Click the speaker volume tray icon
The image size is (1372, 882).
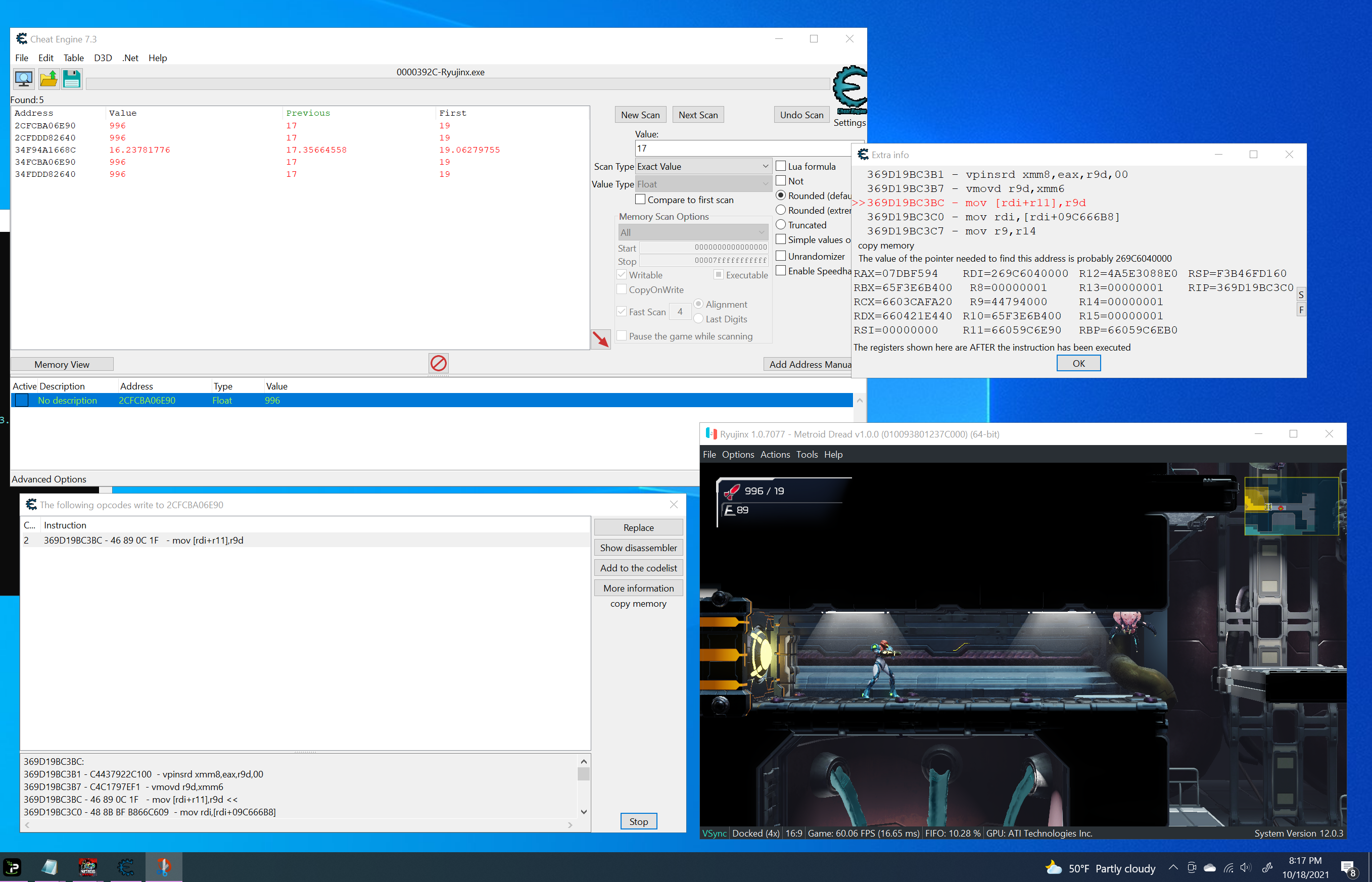click(x=1245, y=868)
